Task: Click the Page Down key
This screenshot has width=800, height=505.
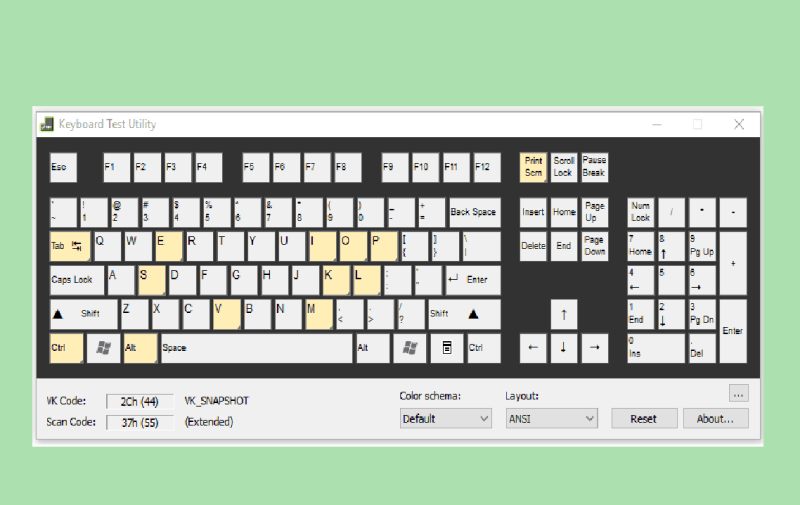Action: (595, 246)
